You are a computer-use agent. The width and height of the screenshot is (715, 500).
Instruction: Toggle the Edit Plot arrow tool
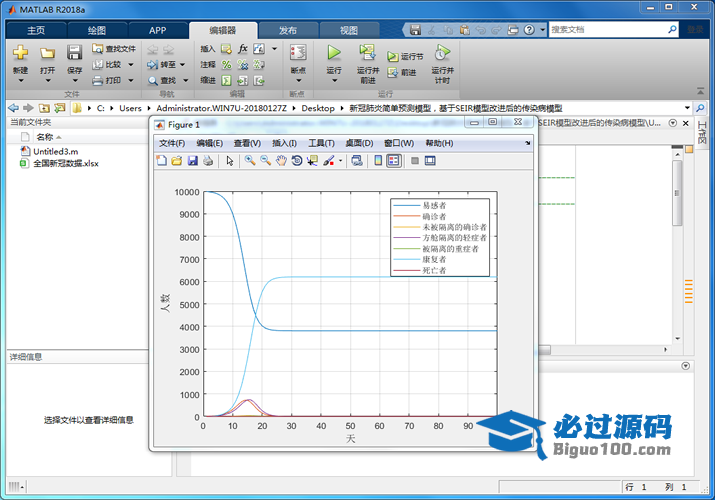(229, 160)
